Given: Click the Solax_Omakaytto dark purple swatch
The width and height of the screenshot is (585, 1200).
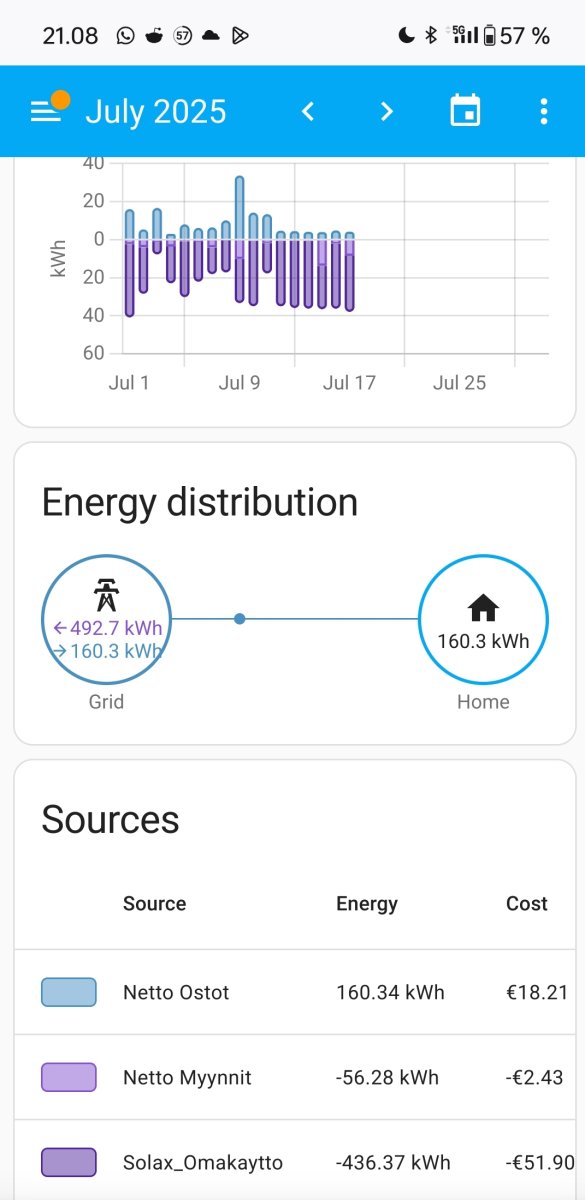Looking at the screenshot, I should click(69, 1162).
